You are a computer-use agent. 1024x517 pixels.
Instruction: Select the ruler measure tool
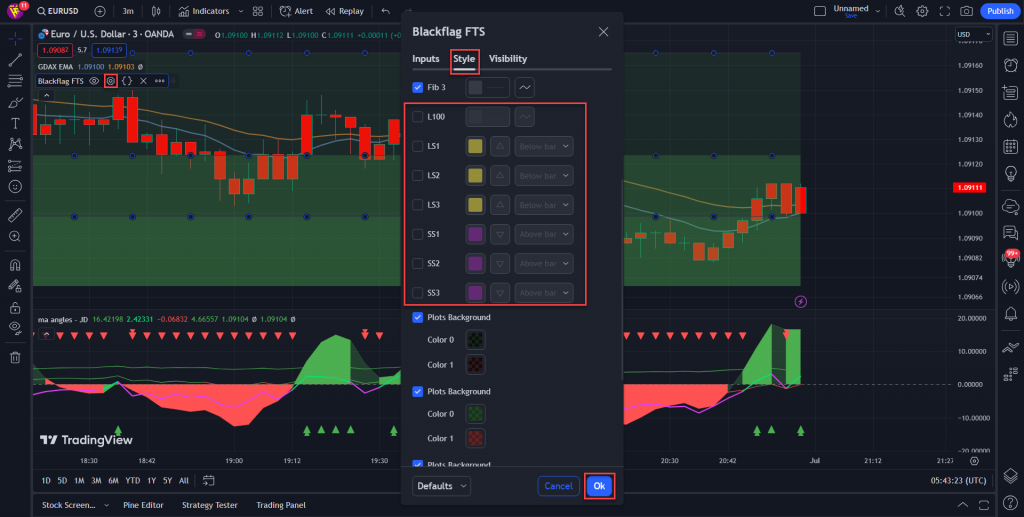(x=15, y=215)
